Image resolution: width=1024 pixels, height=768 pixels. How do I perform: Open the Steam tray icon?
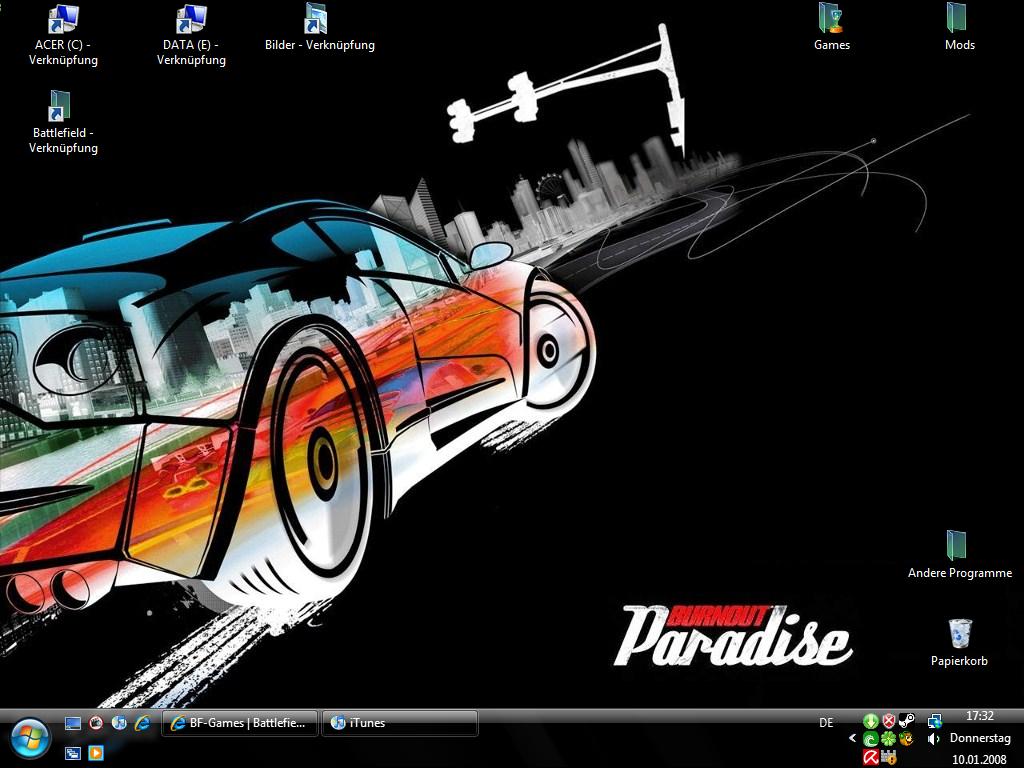(x=906, y=721)
